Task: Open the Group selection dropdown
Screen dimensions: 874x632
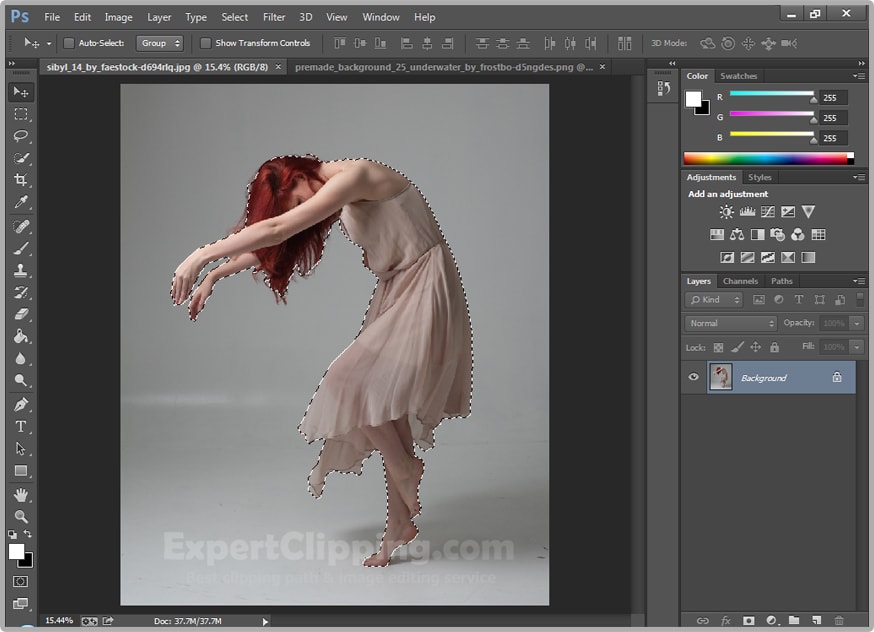Action: 160,43
